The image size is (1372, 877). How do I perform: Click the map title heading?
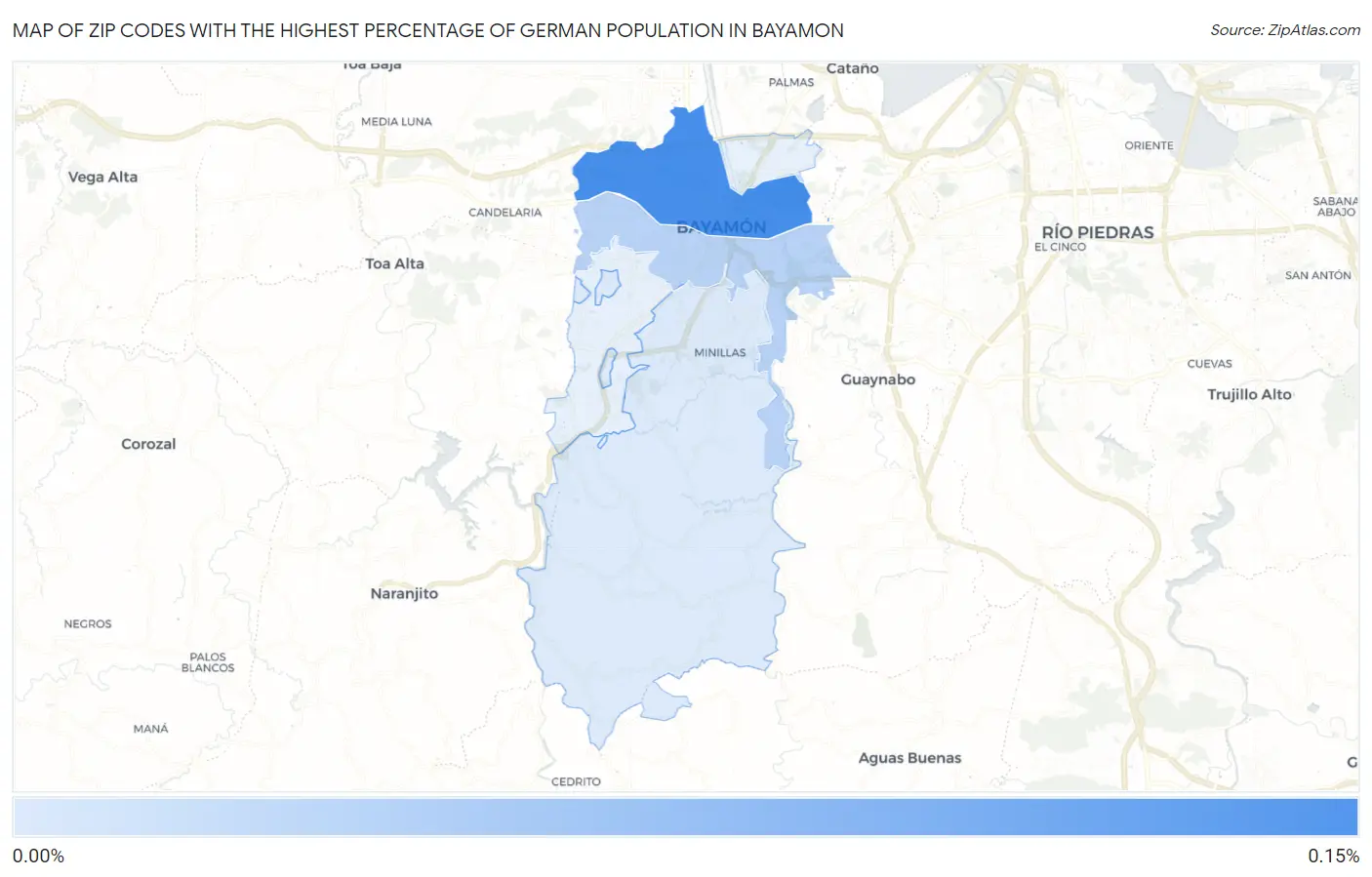point(428,30)
